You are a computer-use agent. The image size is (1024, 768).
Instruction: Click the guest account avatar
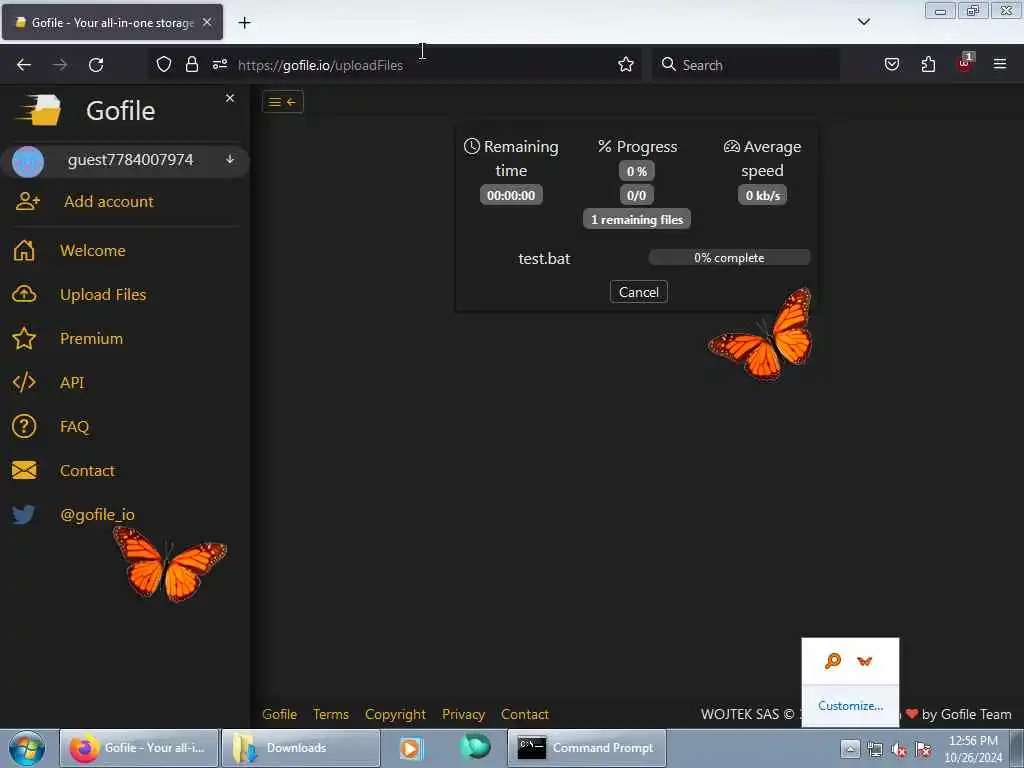tap(28, 161)
